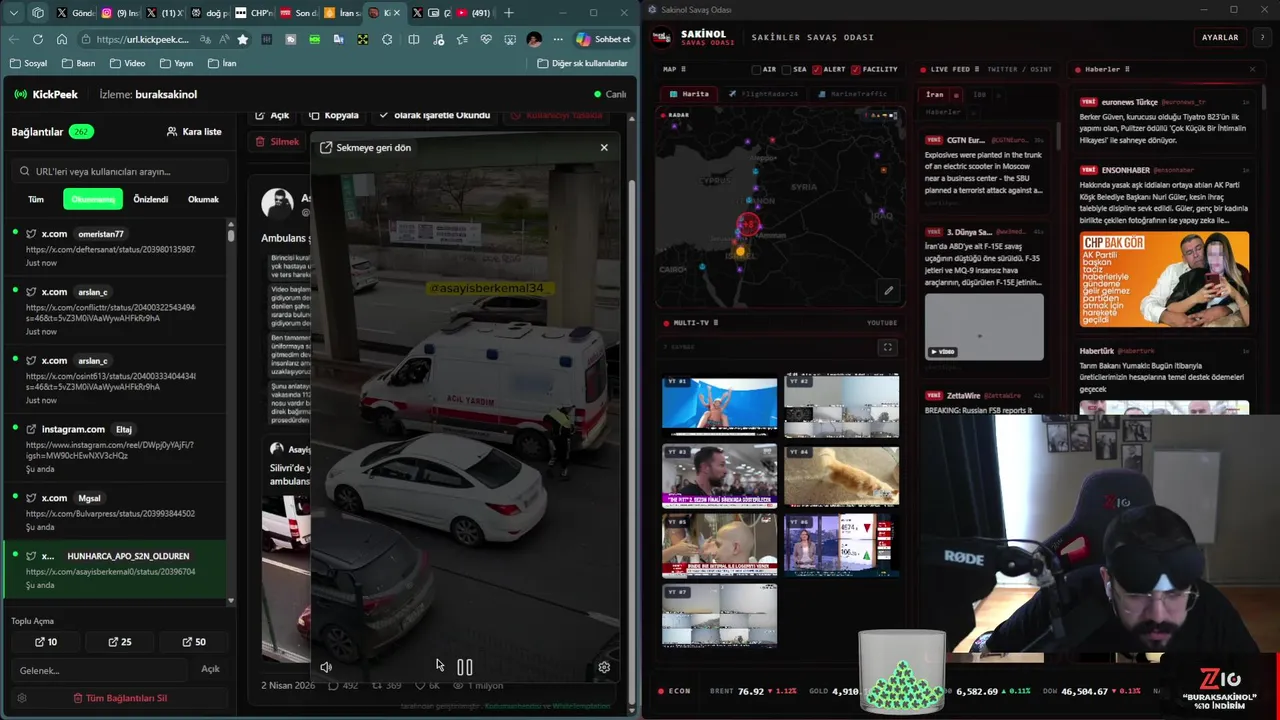Disable the ALERT map checkbox

817,70
